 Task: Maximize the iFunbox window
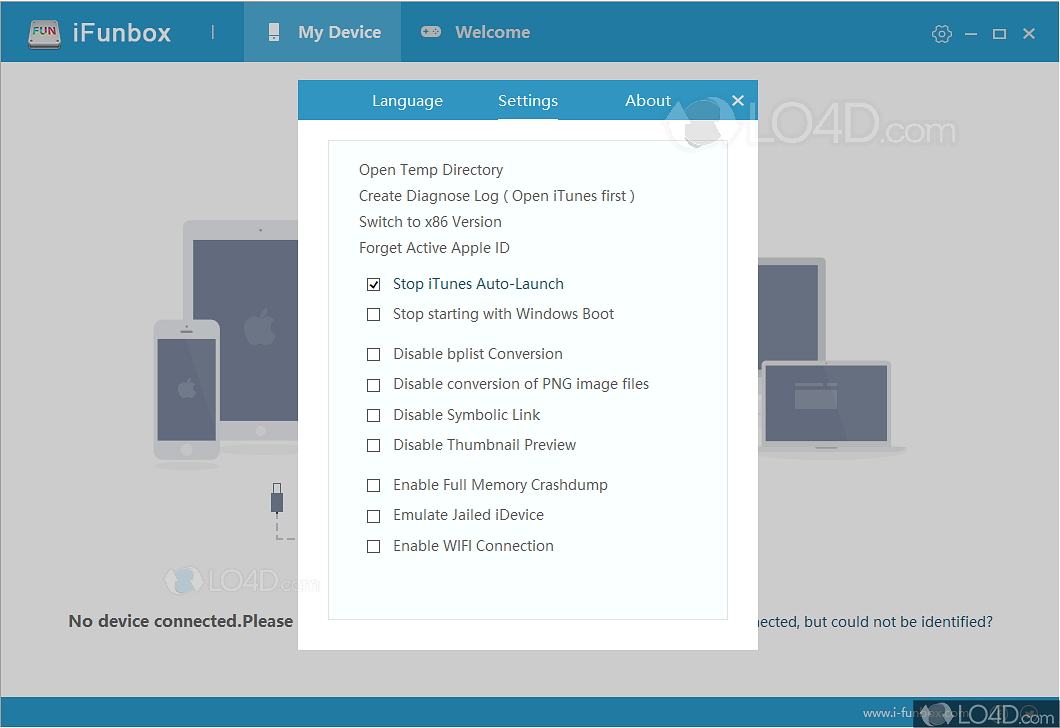pyautogui.click(x=999, y=34)
